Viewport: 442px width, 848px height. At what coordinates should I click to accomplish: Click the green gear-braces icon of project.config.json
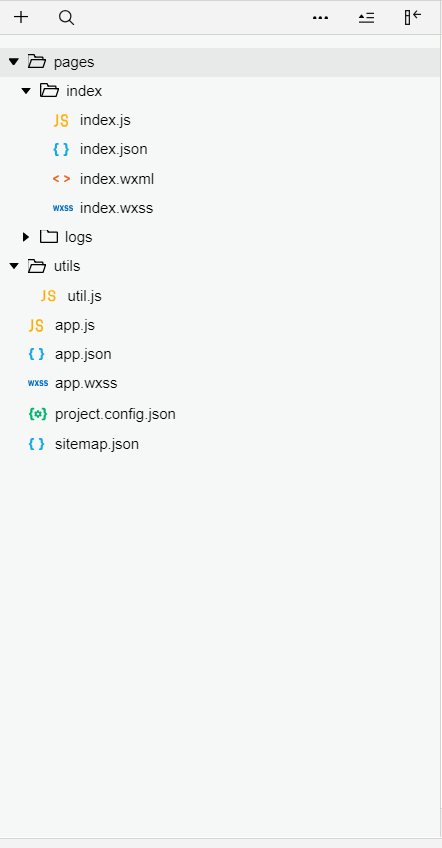37,414
